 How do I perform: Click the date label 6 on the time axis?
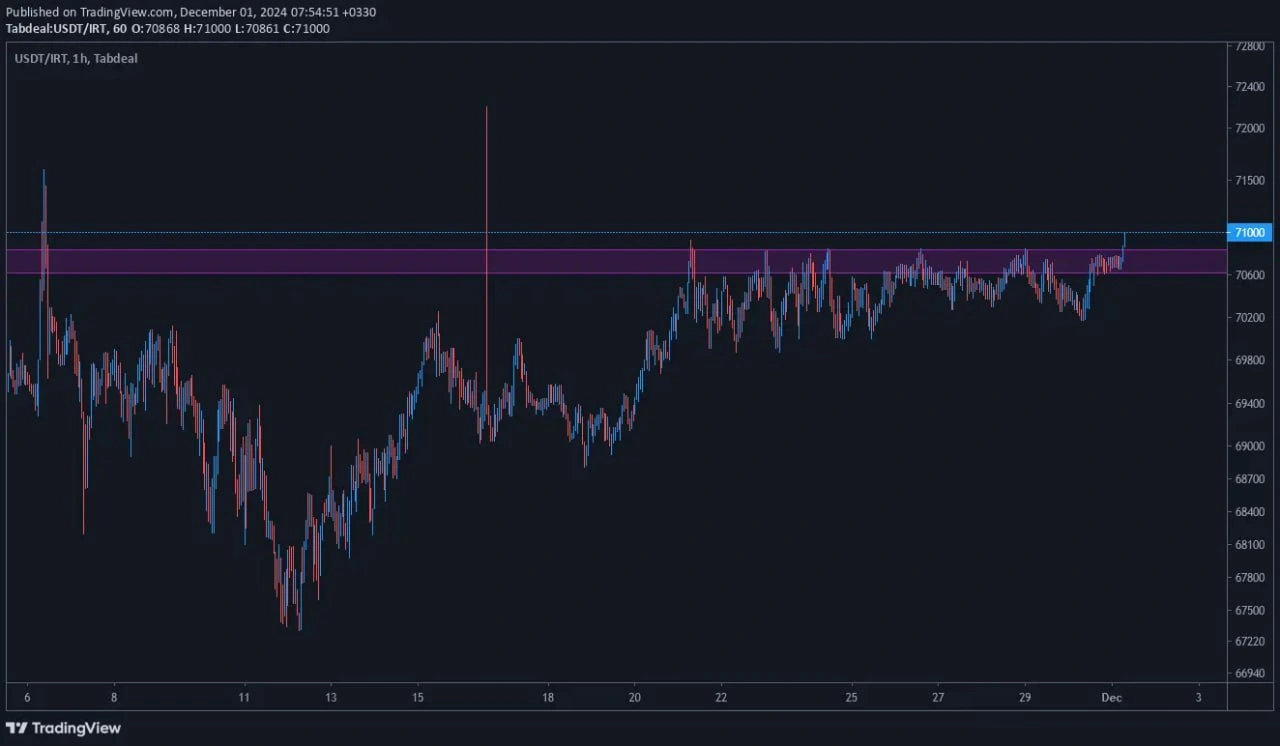(x=27, y=697)
